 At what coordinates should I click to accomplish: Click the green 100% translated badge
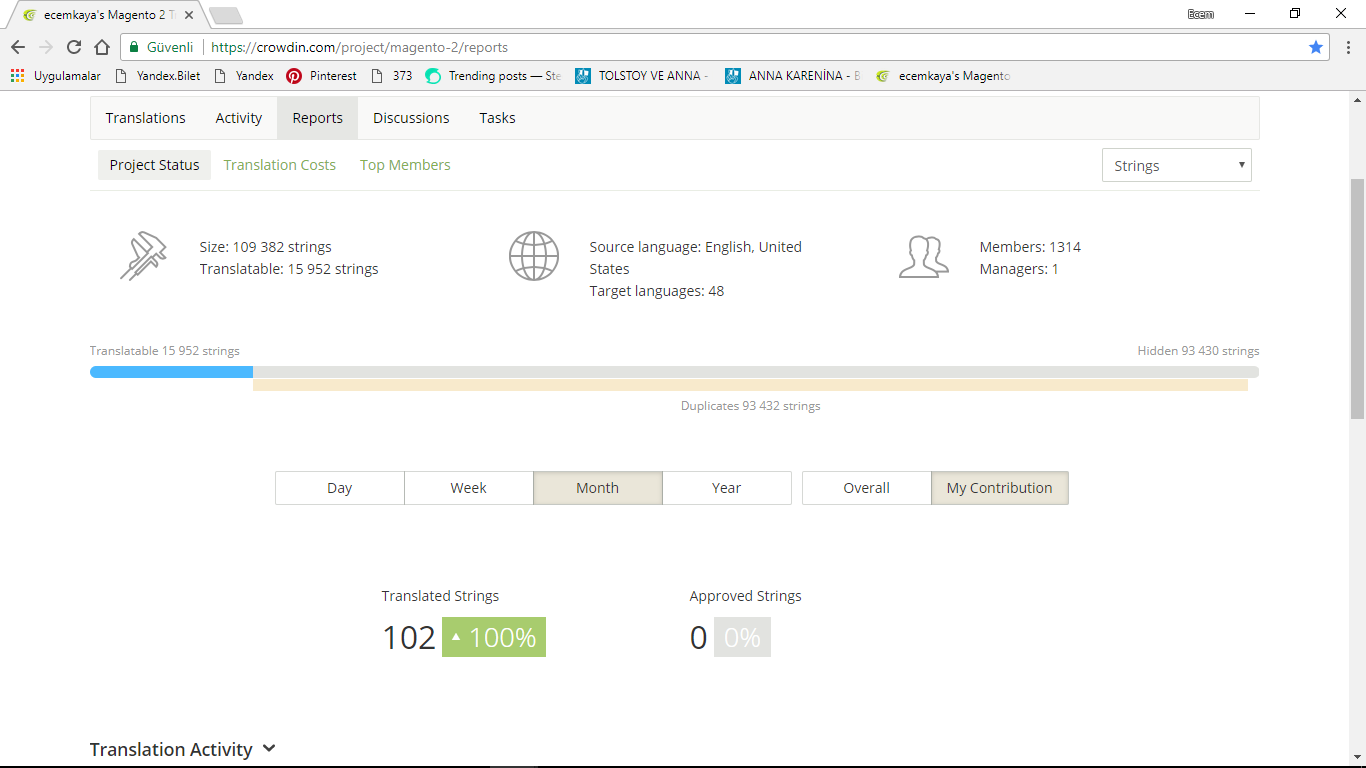pos(494,637)
